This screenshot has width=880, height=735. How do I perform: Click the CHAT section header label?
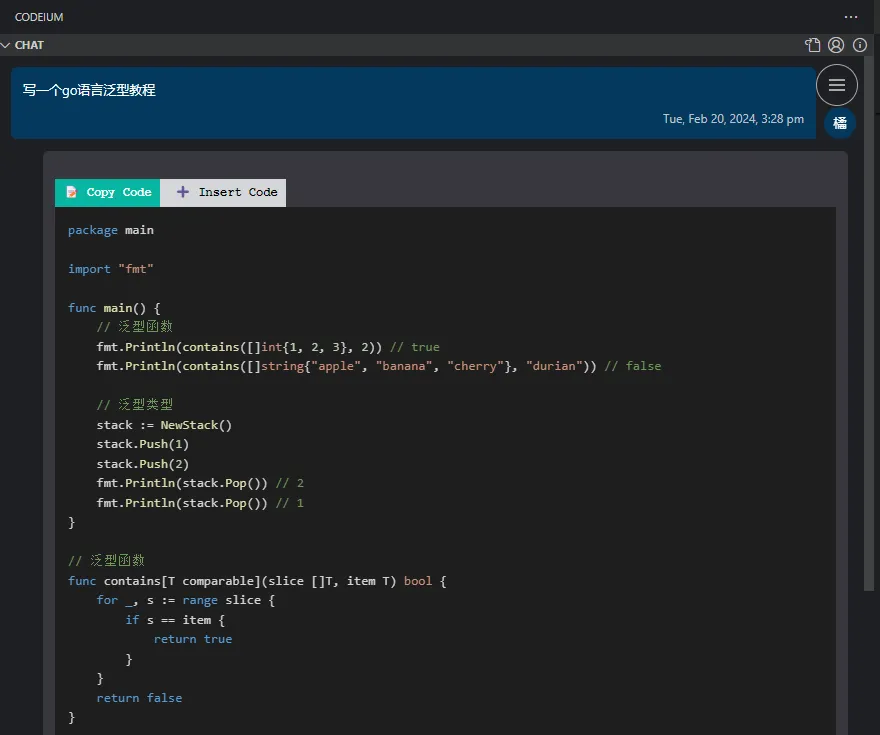(29, 45)
